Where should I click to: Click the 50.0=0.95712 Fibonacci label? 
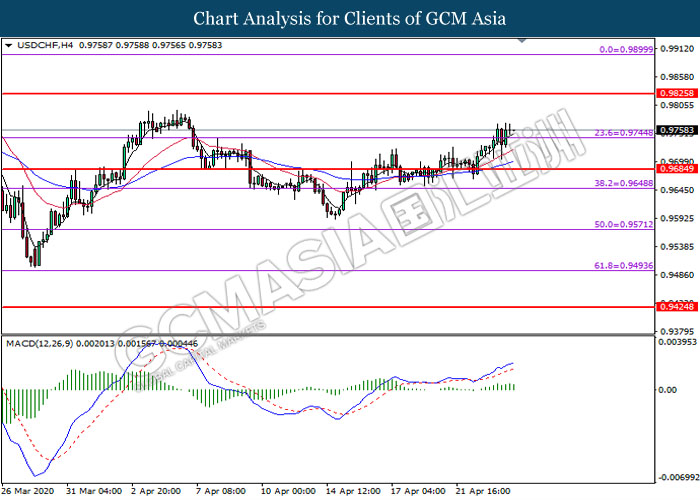coord(624,225)
